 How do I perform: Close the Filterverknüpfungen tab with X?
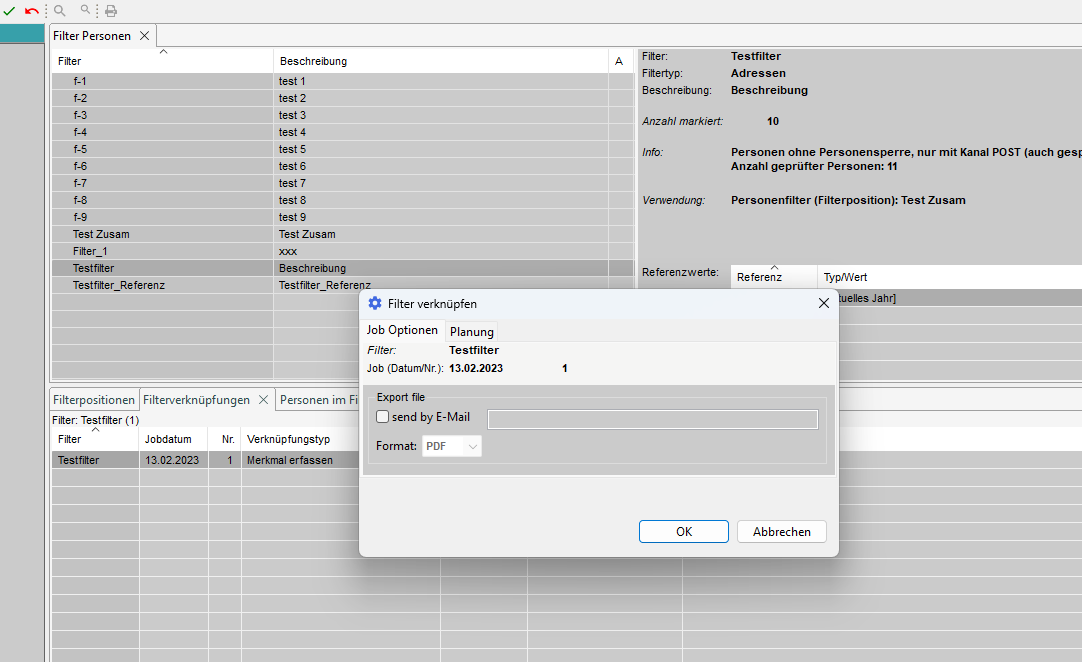coord(264,400)
